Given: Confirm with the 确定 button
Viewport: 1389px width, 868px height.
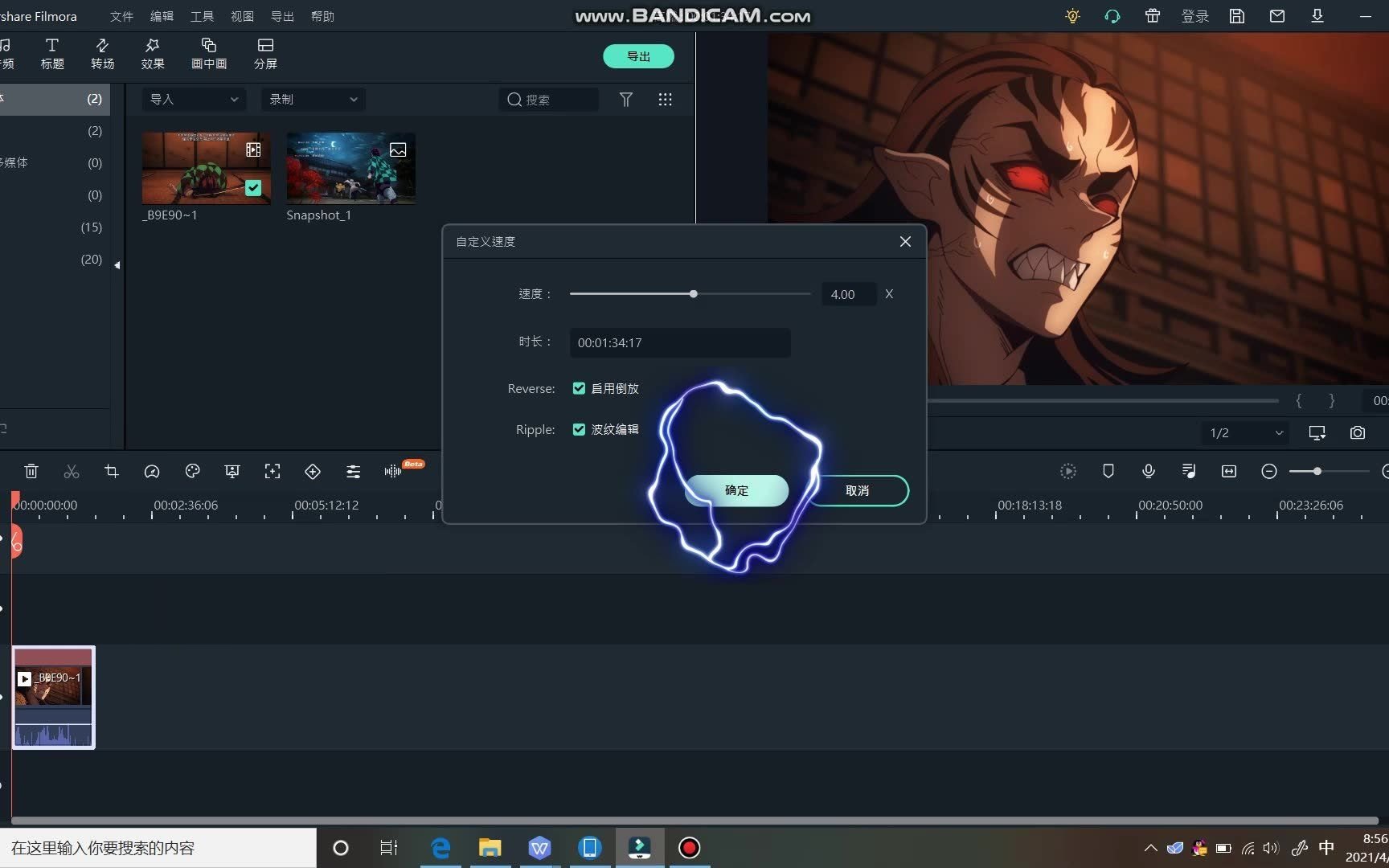Looking at the screenshot, I should [736, 490].
